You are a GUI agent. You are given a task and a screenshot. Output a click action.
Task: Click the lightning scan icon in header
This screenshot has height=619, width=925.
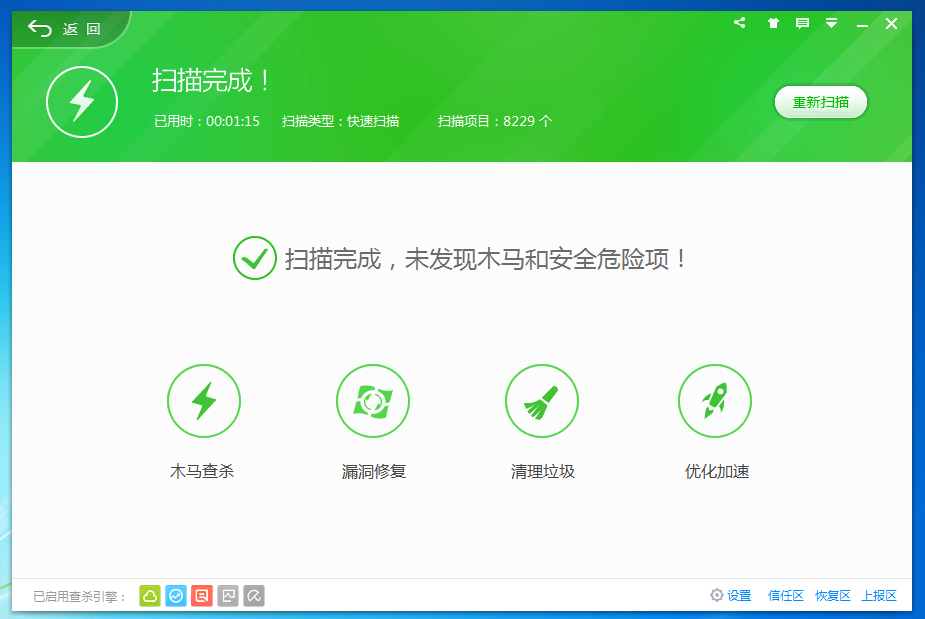tap(82, 101)
